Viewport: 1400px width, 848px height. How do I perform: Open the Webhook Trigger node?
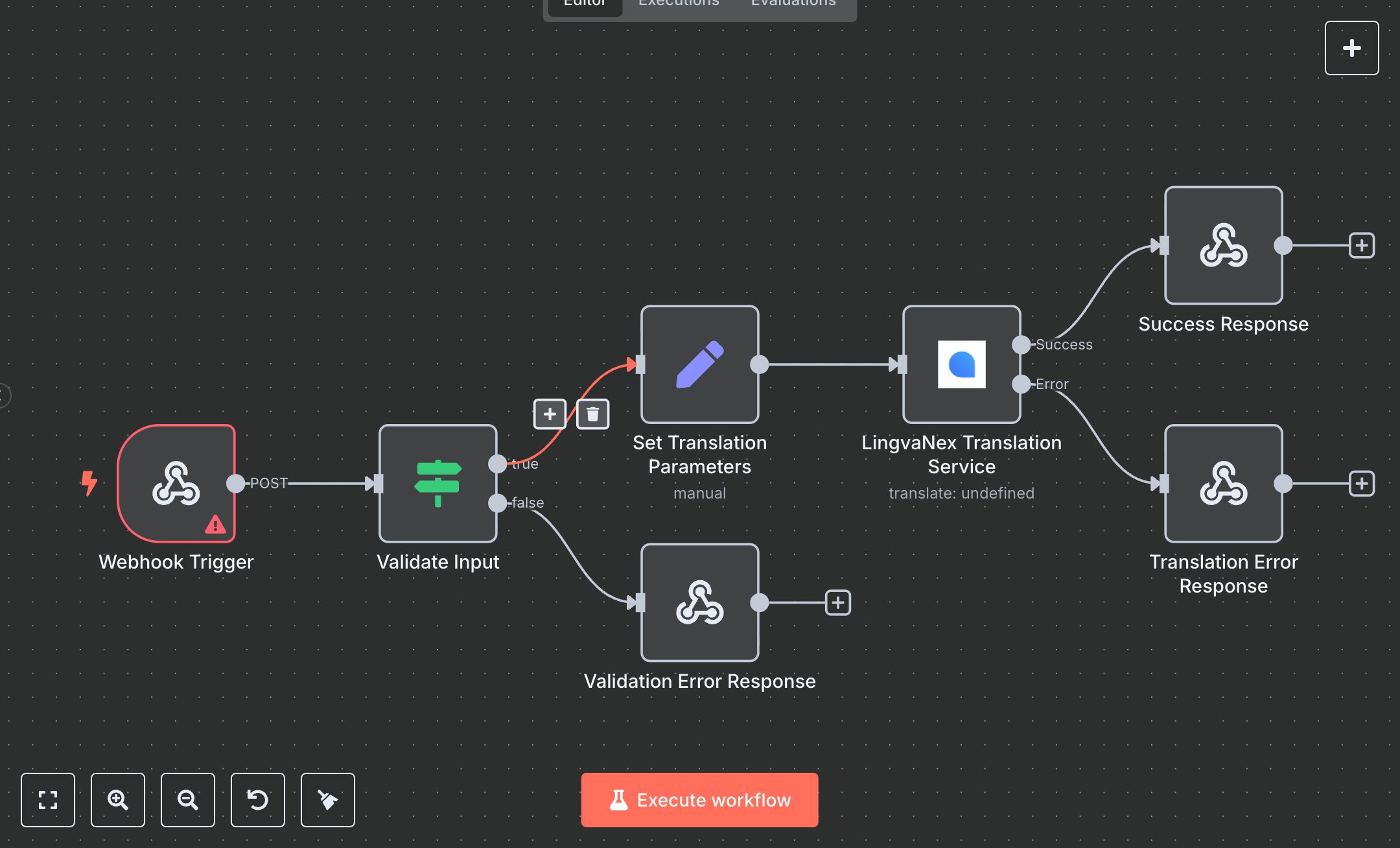[x=177, y=484]
